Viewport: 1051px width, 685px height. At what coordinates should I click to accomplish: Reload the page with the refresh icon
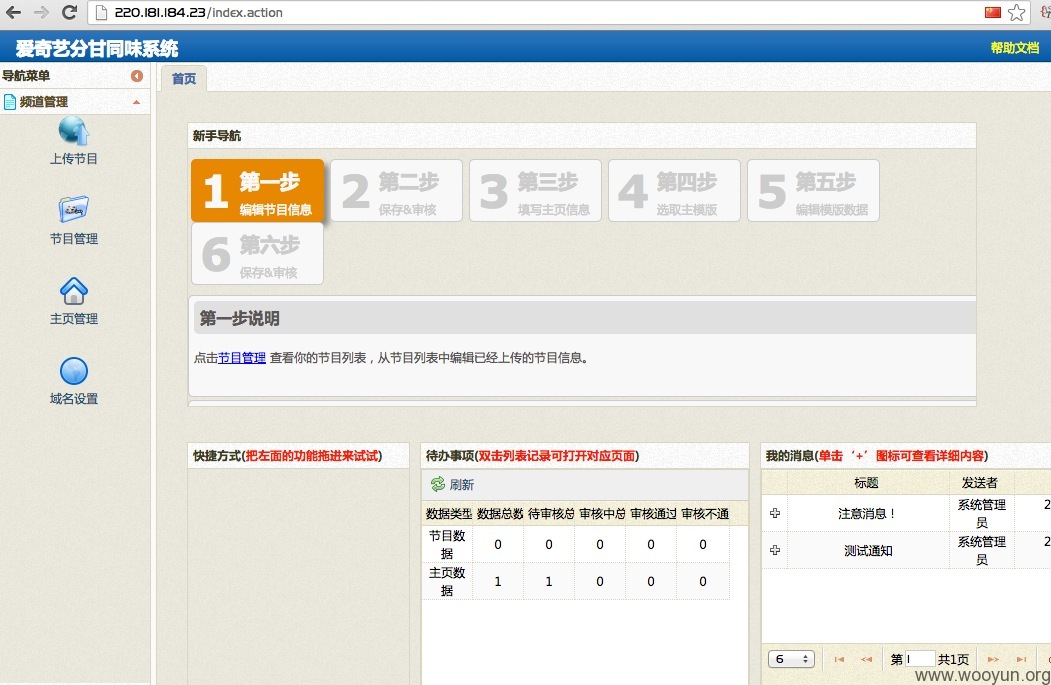(69, 12)
